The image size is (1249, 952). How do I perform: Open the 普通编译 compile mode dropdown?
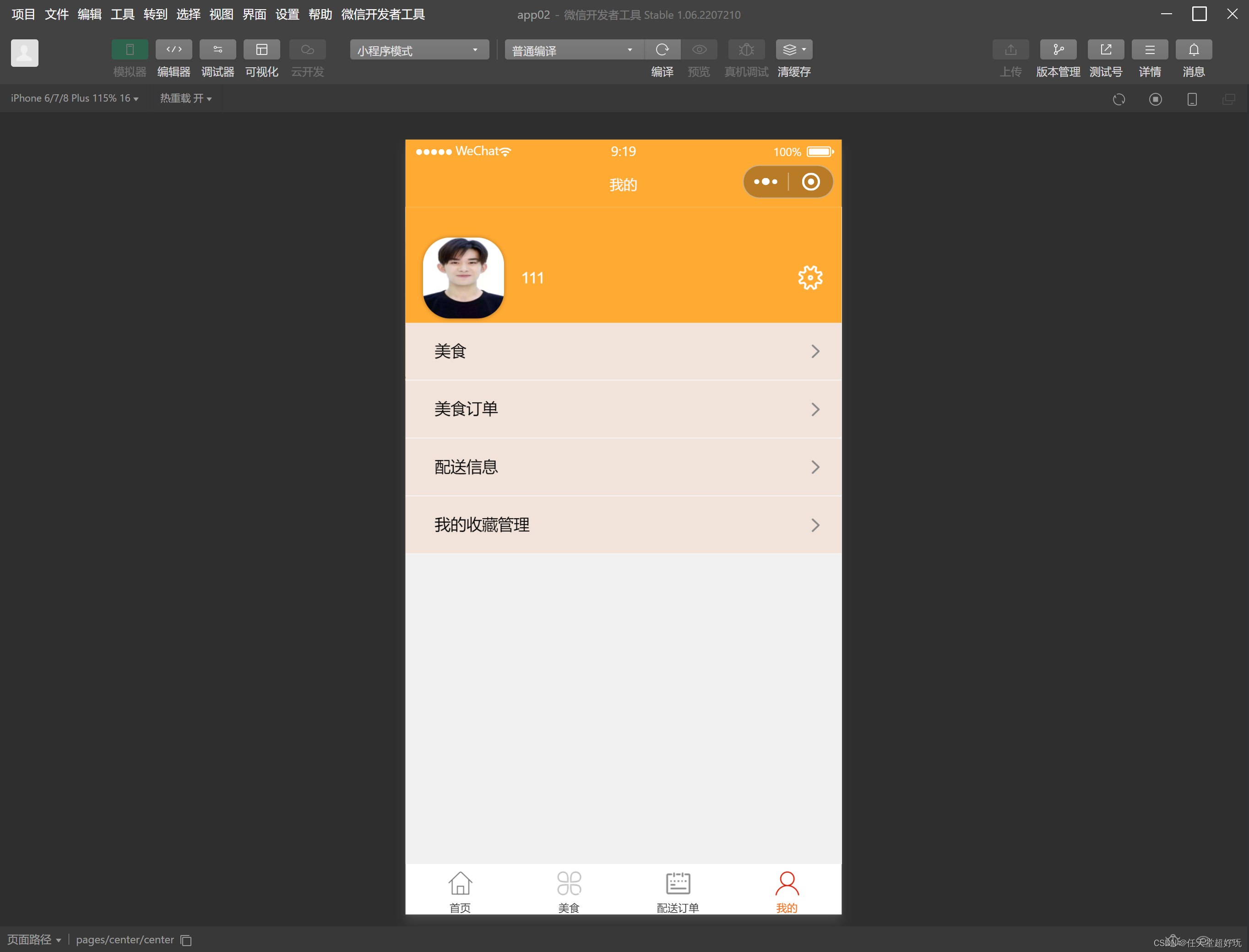coord(574,50)
